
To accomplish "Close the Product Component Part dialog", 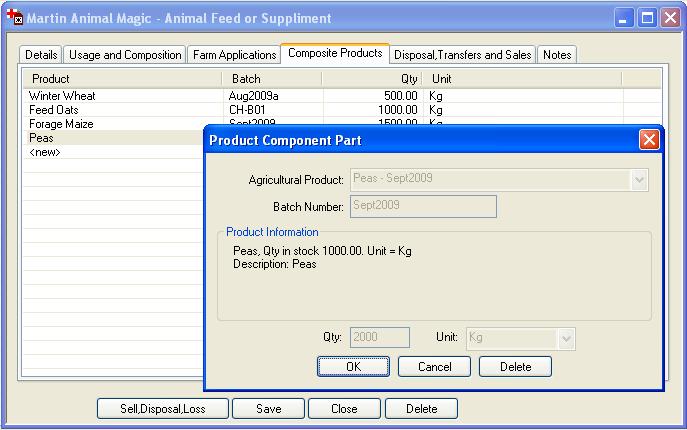I will [x=649, y=140].
